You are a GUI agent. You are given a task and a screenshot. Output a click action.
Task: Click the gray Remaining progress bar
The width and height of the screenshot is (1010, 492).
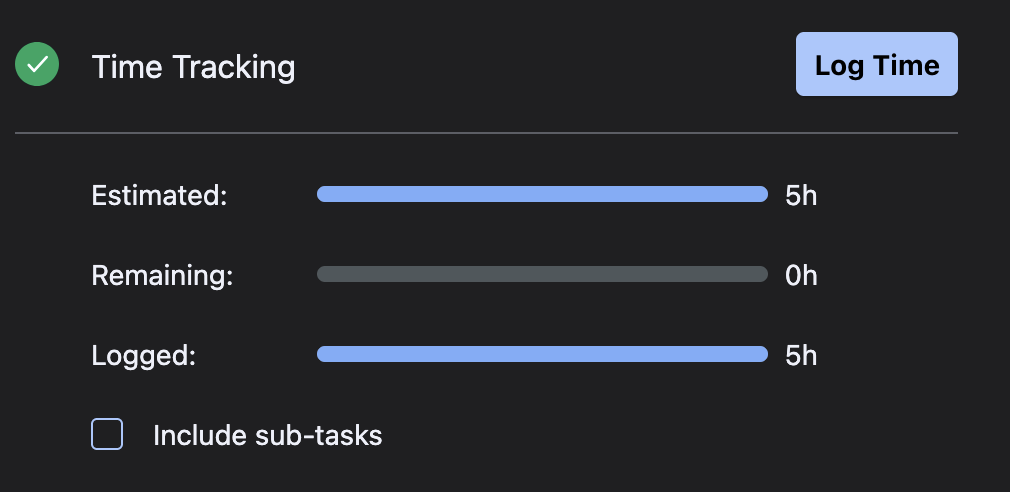pyautogui.click(x=542, y=274)
